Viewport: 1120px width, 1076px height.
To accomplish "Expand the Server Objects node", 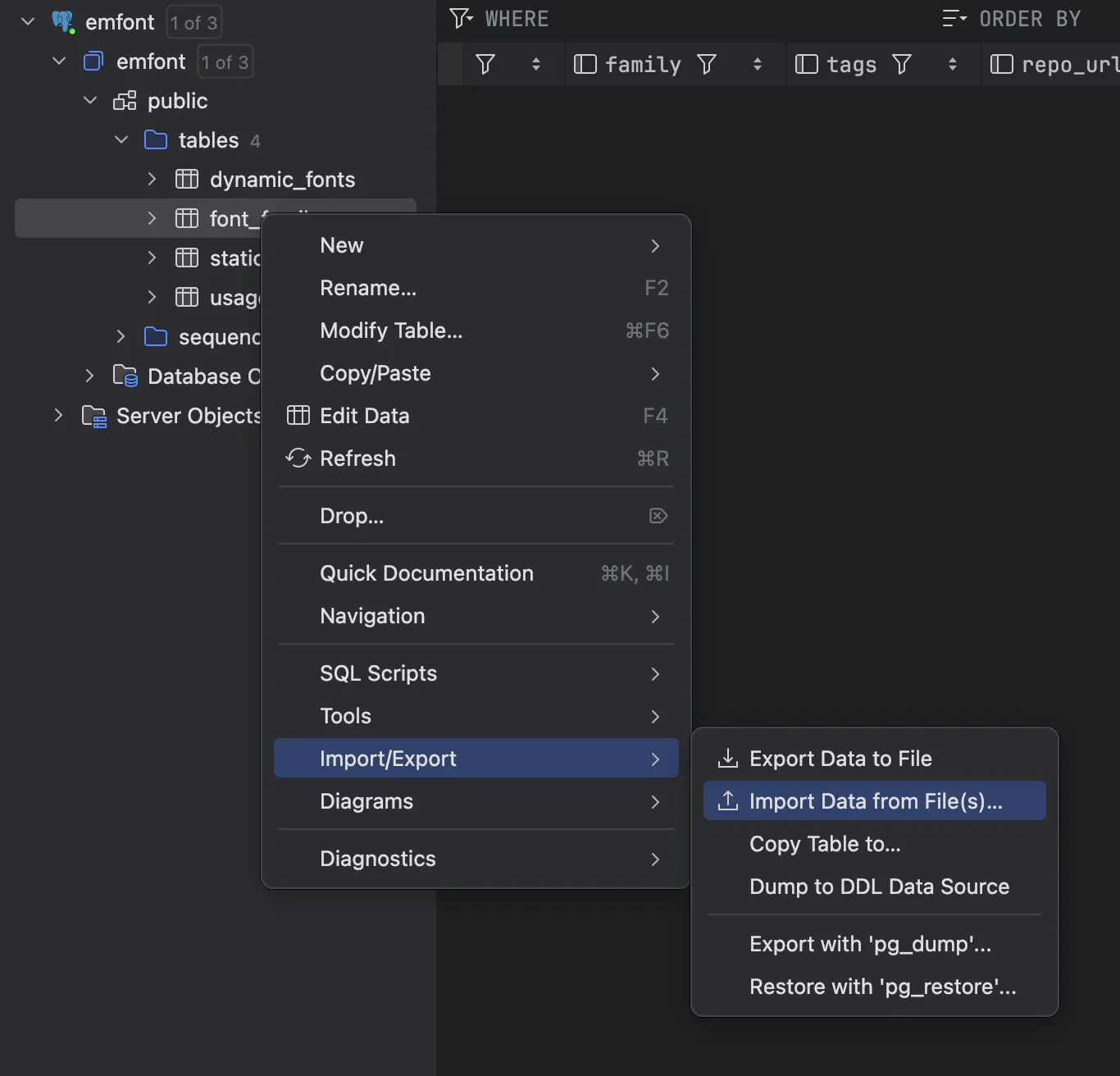I will [58, 415].
